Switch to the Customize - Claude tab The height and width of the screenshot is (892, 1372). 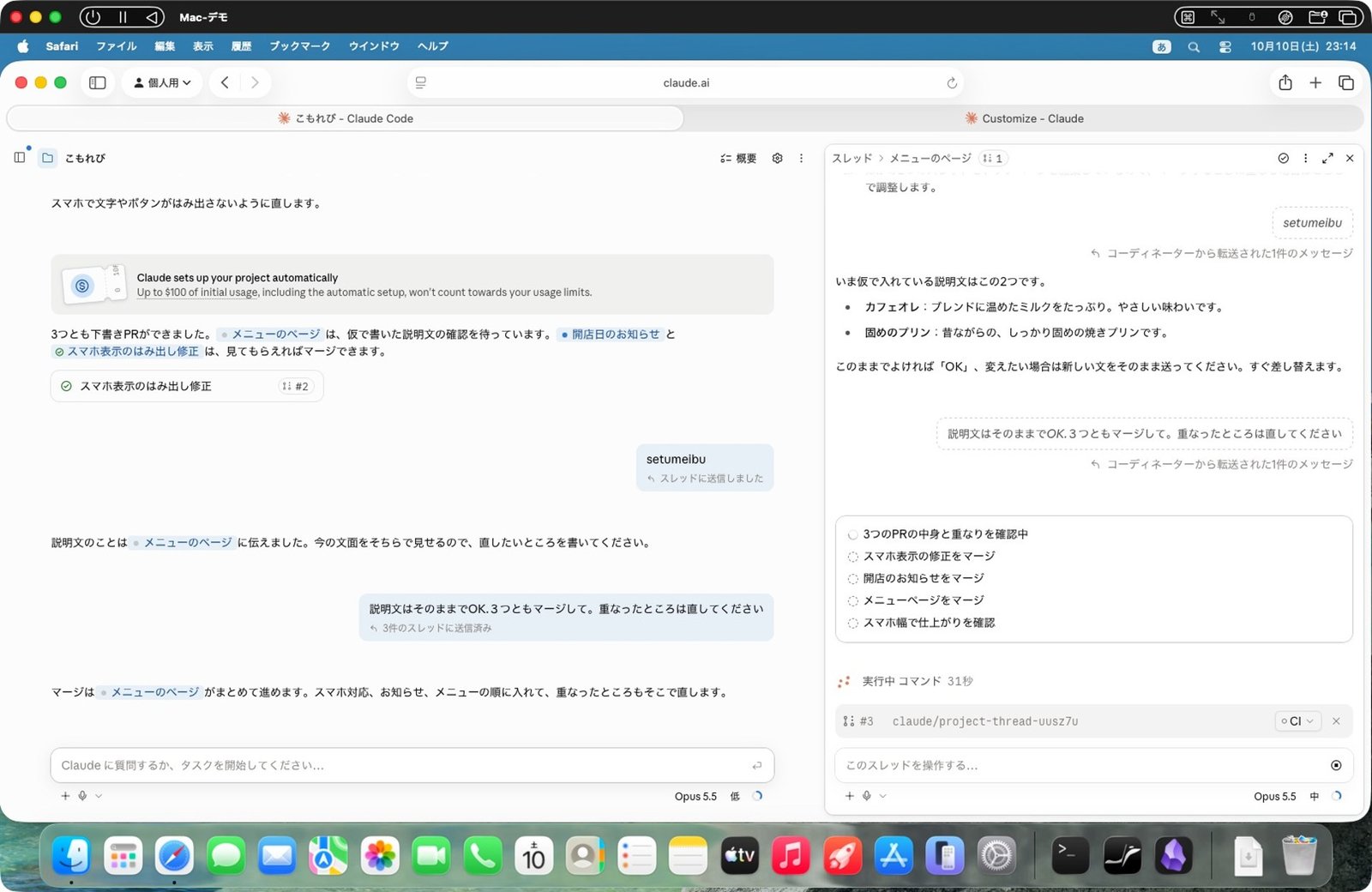pos(1024,118)
